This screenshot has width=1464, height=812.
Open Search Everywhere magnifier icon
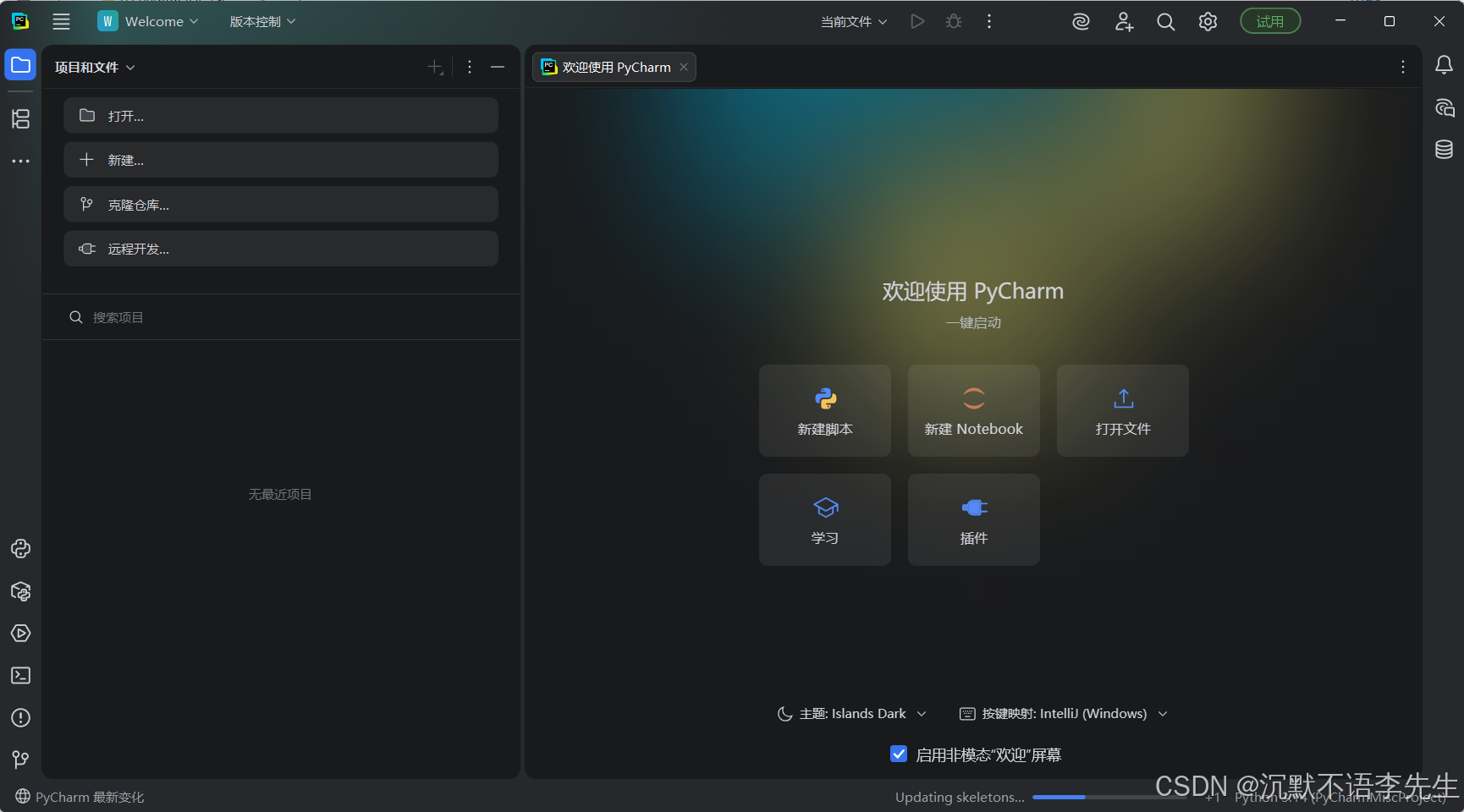tap(1165, 22)
